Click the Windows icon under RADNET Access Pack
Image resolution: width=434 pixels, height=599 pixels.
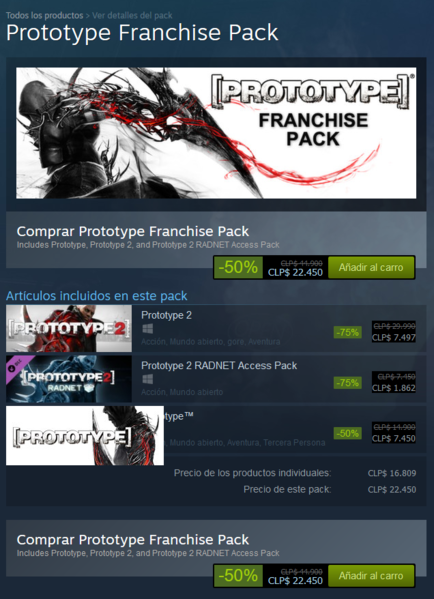point(147,379)
